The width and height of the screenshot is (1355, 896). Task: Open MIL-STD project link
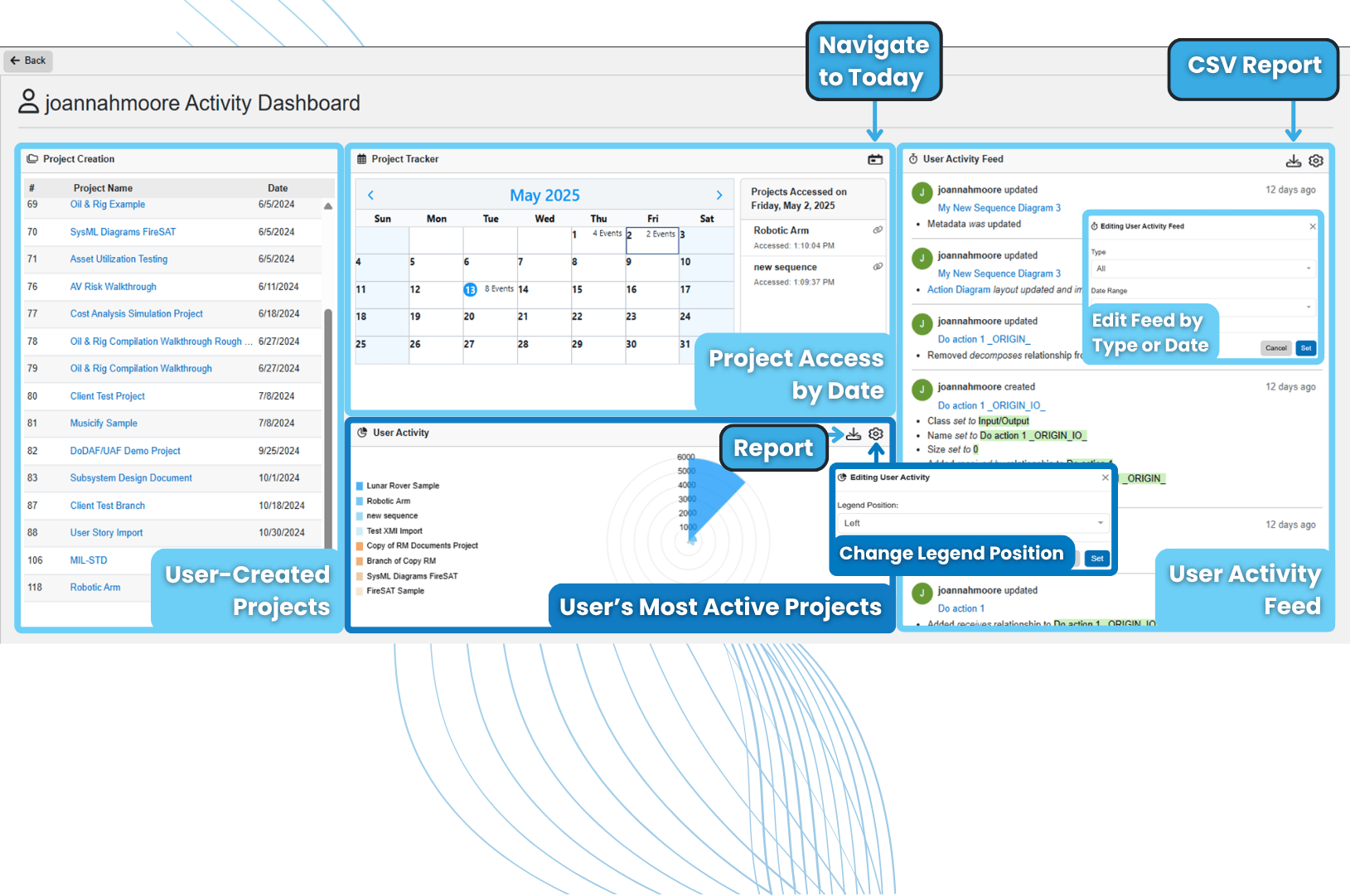tap(89, 560)
